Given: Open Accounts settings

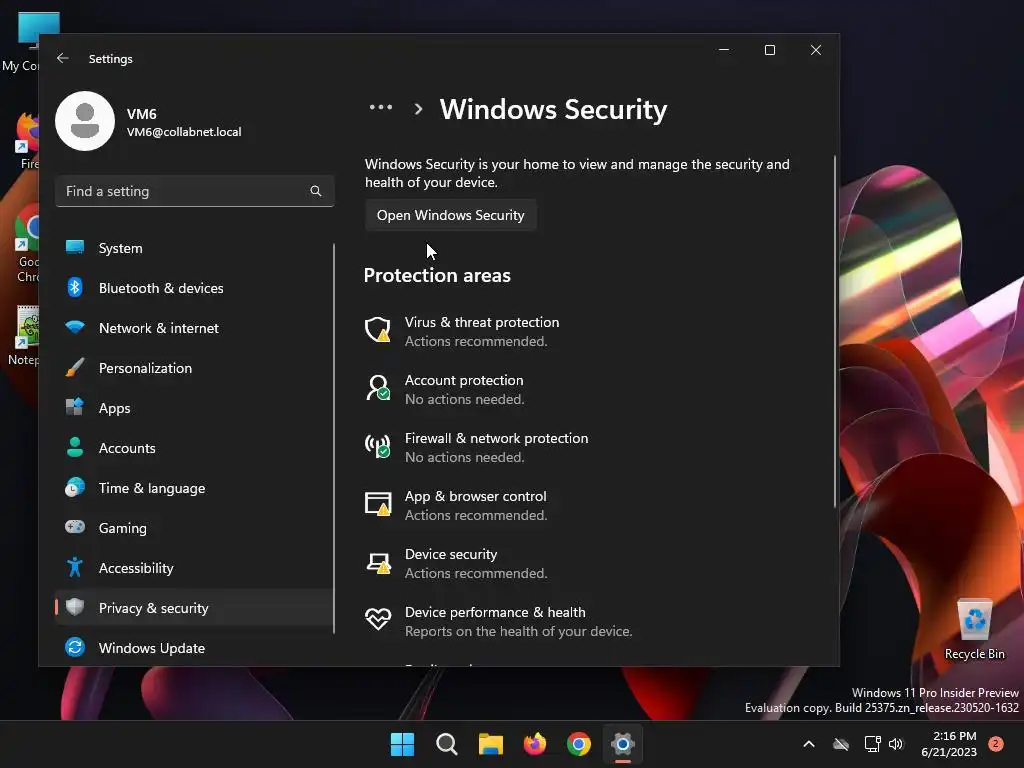Looking at the screenshot, I should tap(195, 447).
